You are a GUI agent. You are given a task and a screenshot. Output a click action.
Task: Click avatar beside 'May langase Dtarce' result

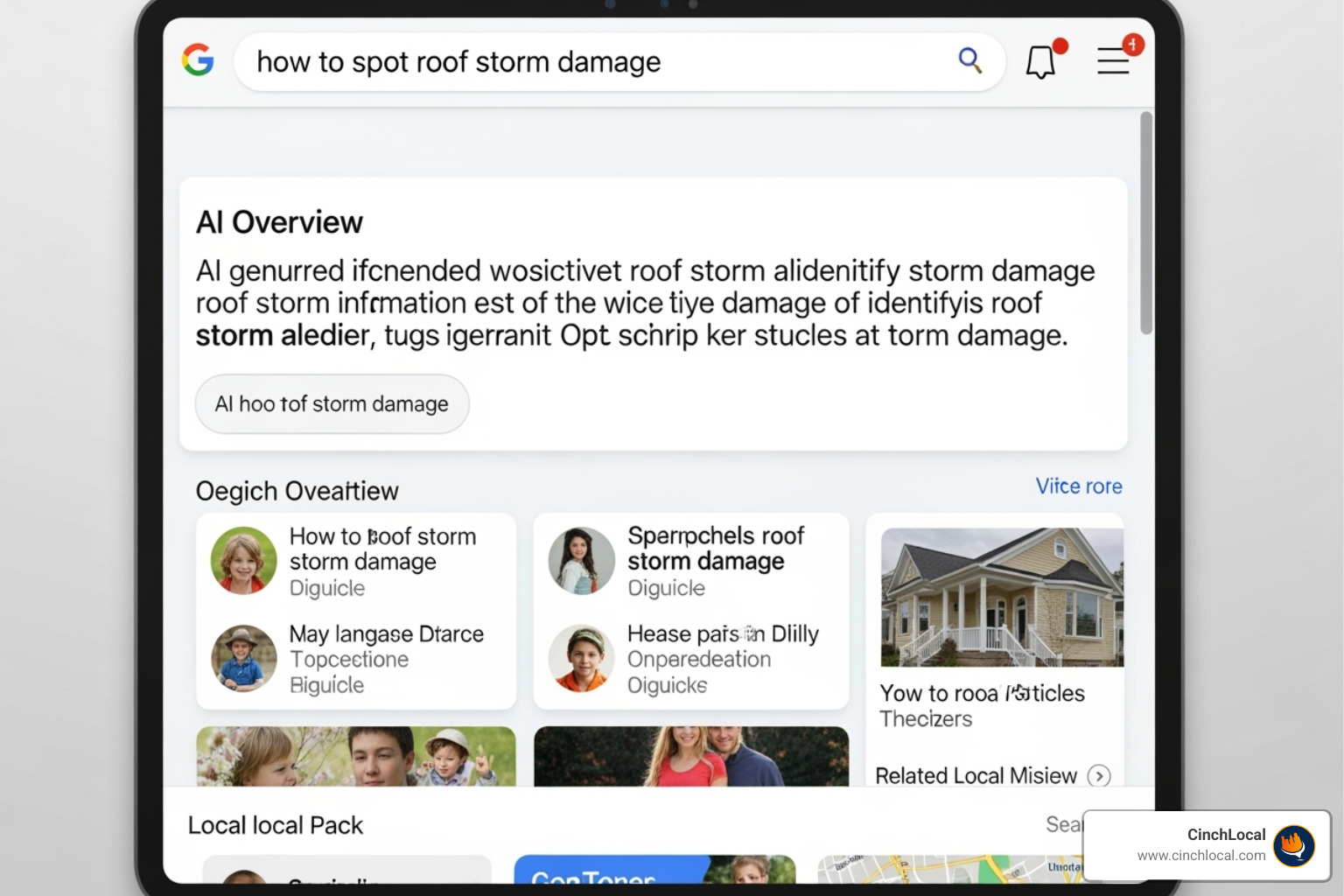244,658
